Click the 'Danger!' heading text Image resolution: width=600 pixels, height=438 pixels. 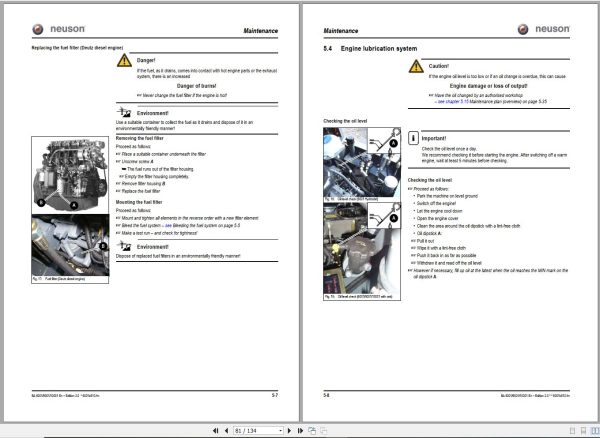pos(146,60)
